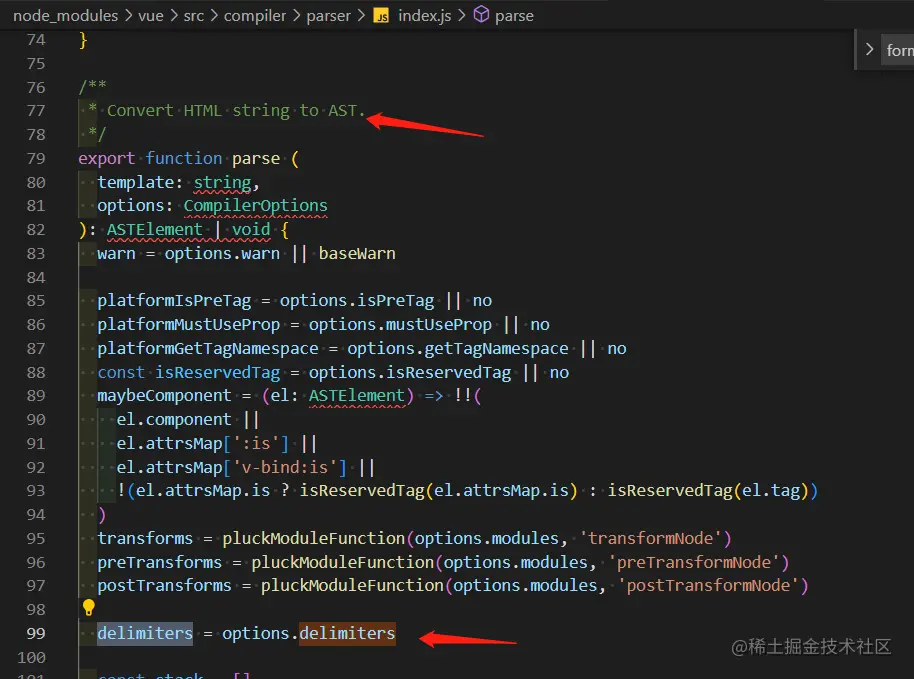Image resolution: width=914 pixels, height=679 pixels.
Task: Click 'v-bind:is' string literal
Action: tap(285, 467)
